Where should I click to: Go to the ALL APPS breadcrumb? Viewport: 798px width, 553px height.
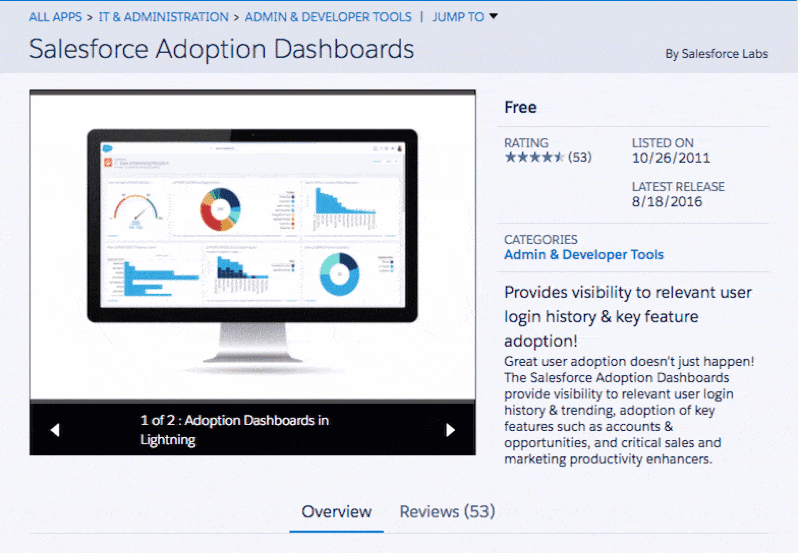pyautogui.click(x=55, y=17)
